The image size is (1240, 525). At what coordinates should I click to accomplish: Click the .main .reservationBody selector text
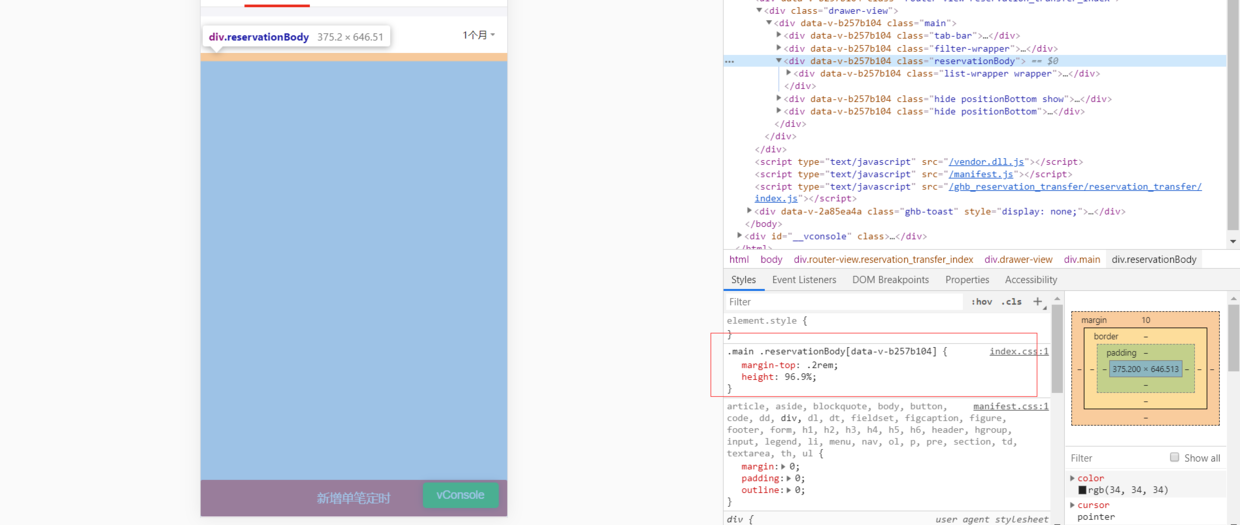pyautogui.click(x=832, y=352)
